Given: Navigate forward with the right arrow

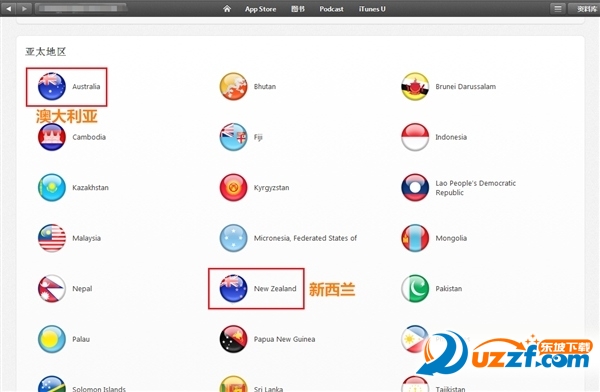Looking at the screenshot, I should pos(24,8).
